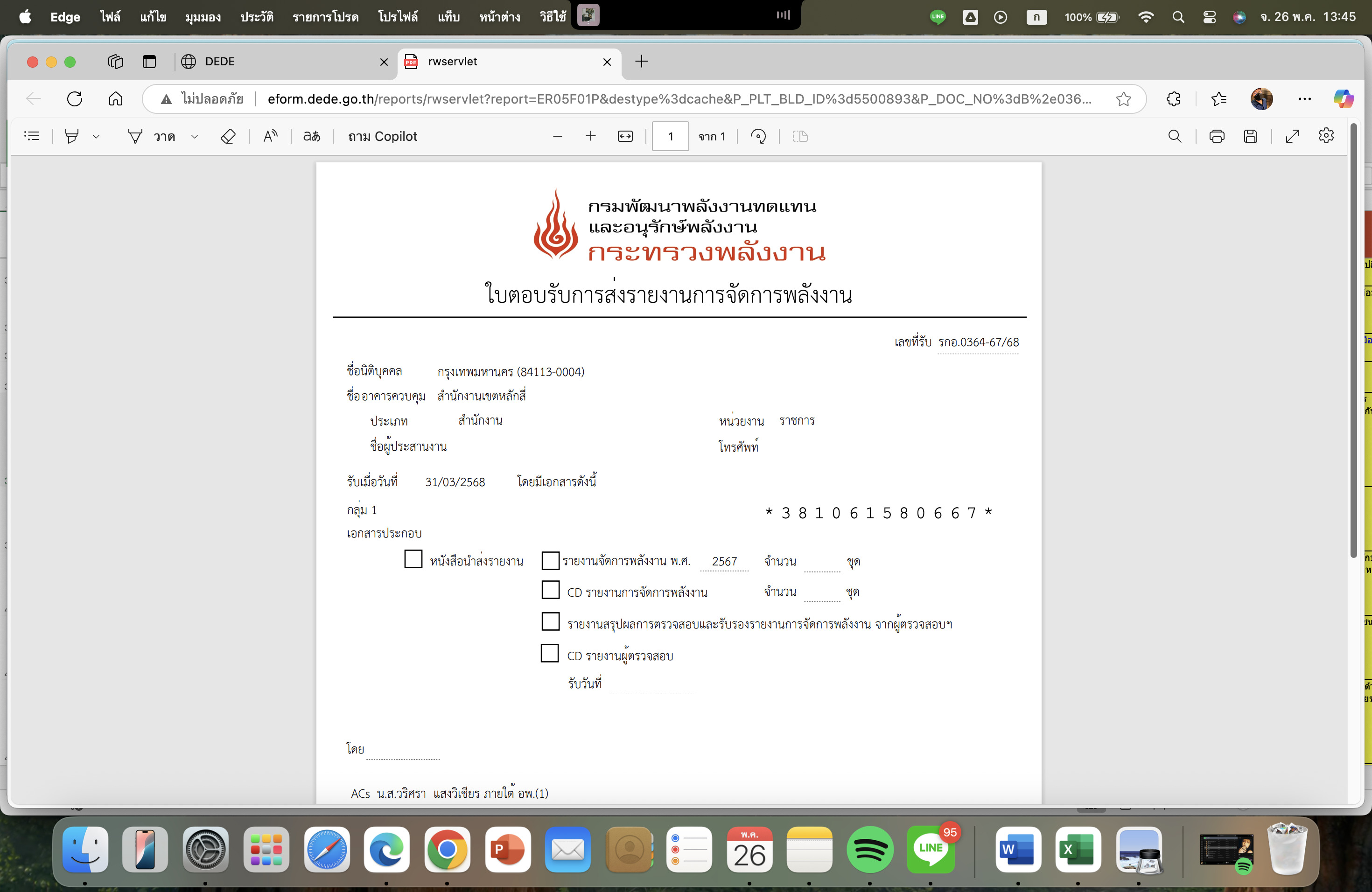Screen dimensions: 1372x892
Task: Click the date 31/03/2568
Action: pyautogui.click(x=455, y=482)
